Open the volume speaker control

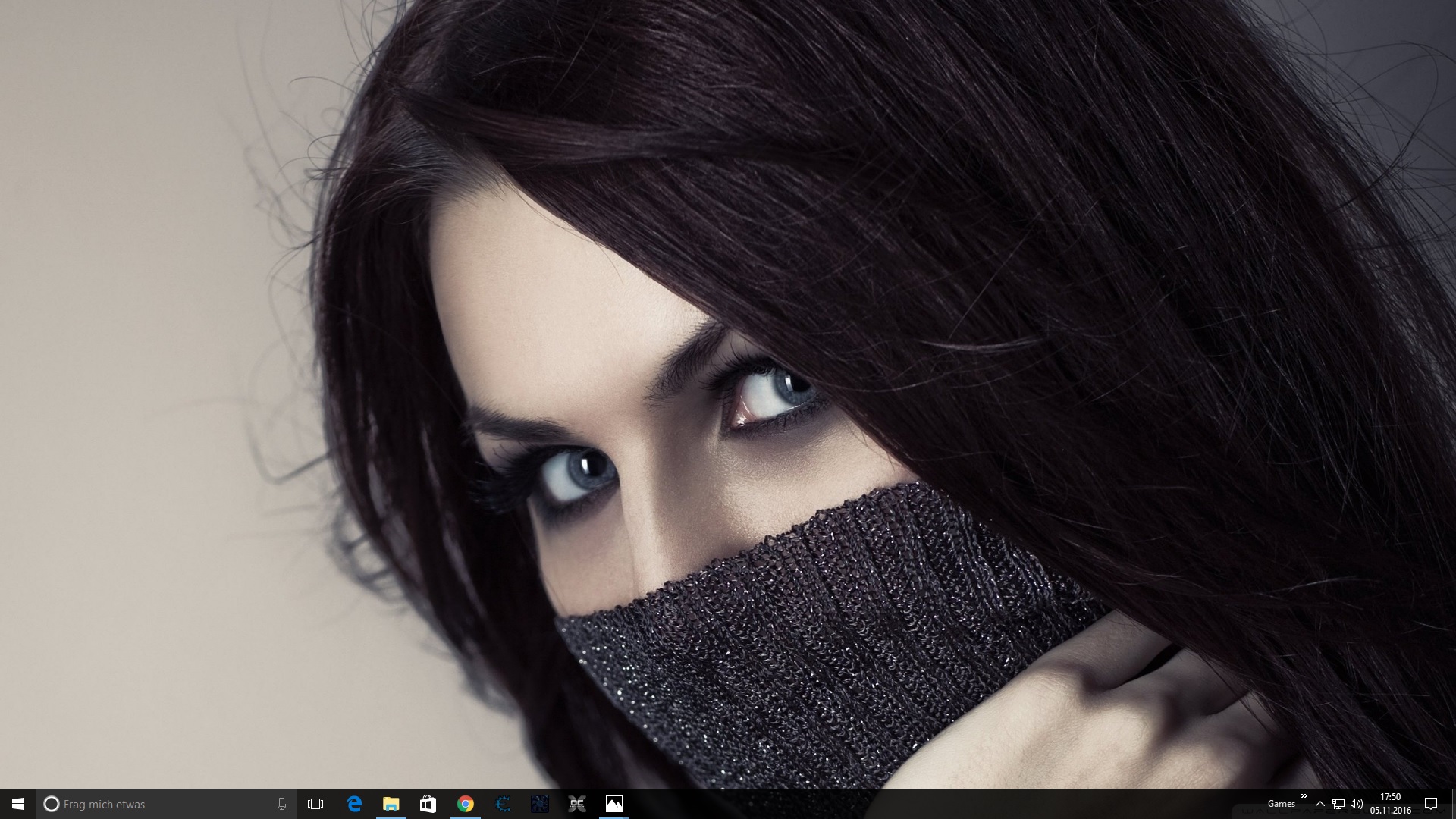[1357, 804]
